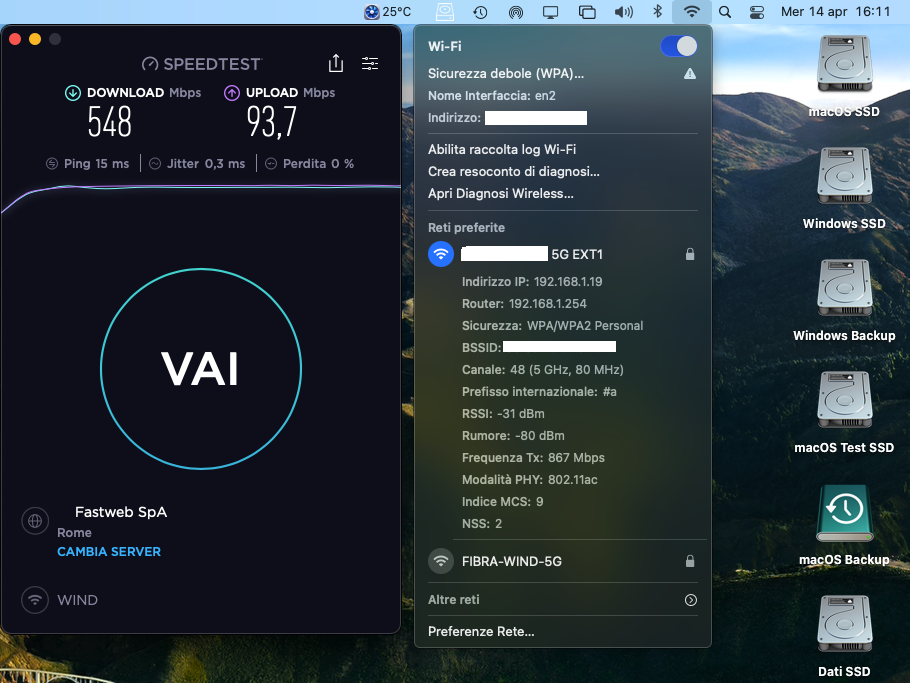
Task: Open Preferenze Rete…
Action: pyautogui.click(x=481, y=631)
